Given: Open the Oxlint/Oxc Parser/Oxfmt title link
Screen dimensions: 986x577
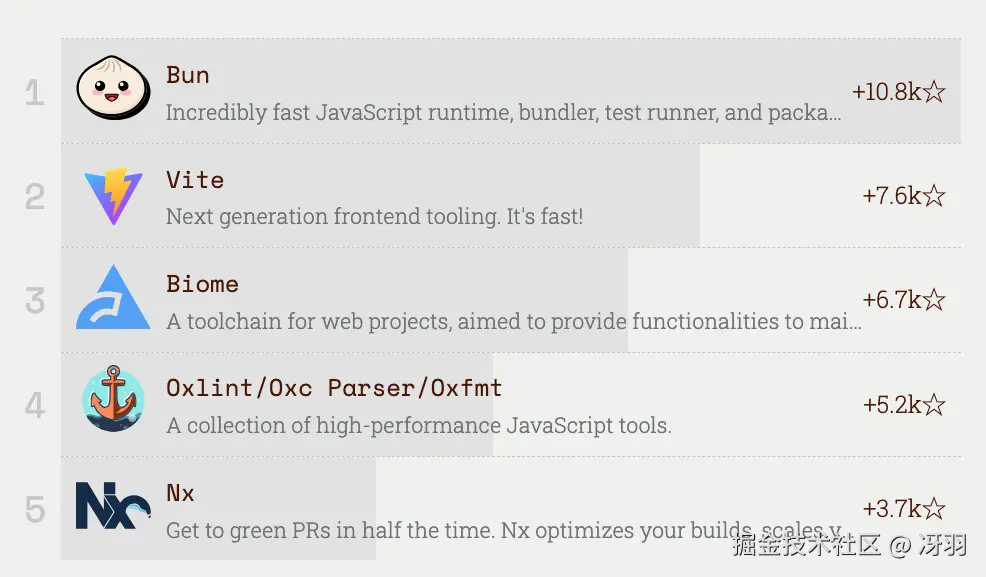Looking at the screenshot, I should [x=334, y=388].
